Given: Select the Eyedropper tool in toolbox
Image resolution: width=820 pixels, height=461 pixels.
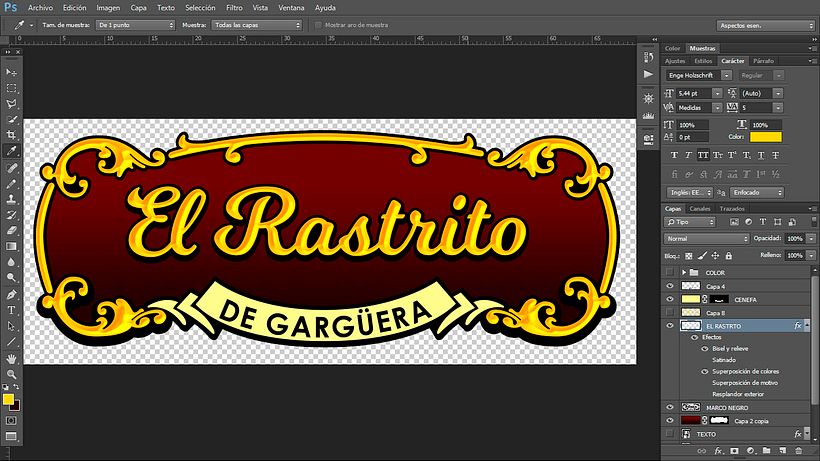Looking at the screenshot, I should tap(11, 151).
